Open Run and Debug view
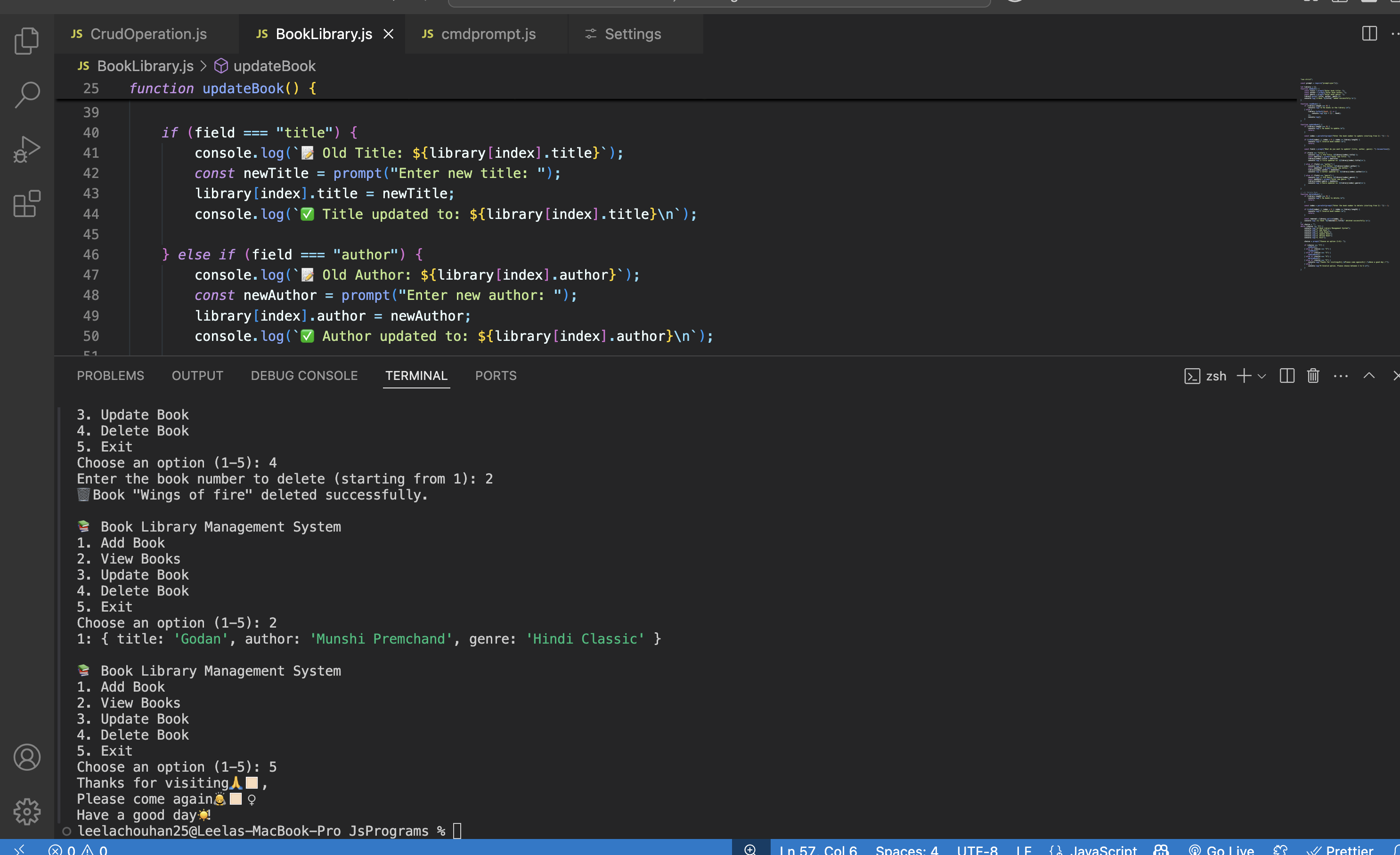Viewport: 1400px width, 855px height. pos(26,149)
